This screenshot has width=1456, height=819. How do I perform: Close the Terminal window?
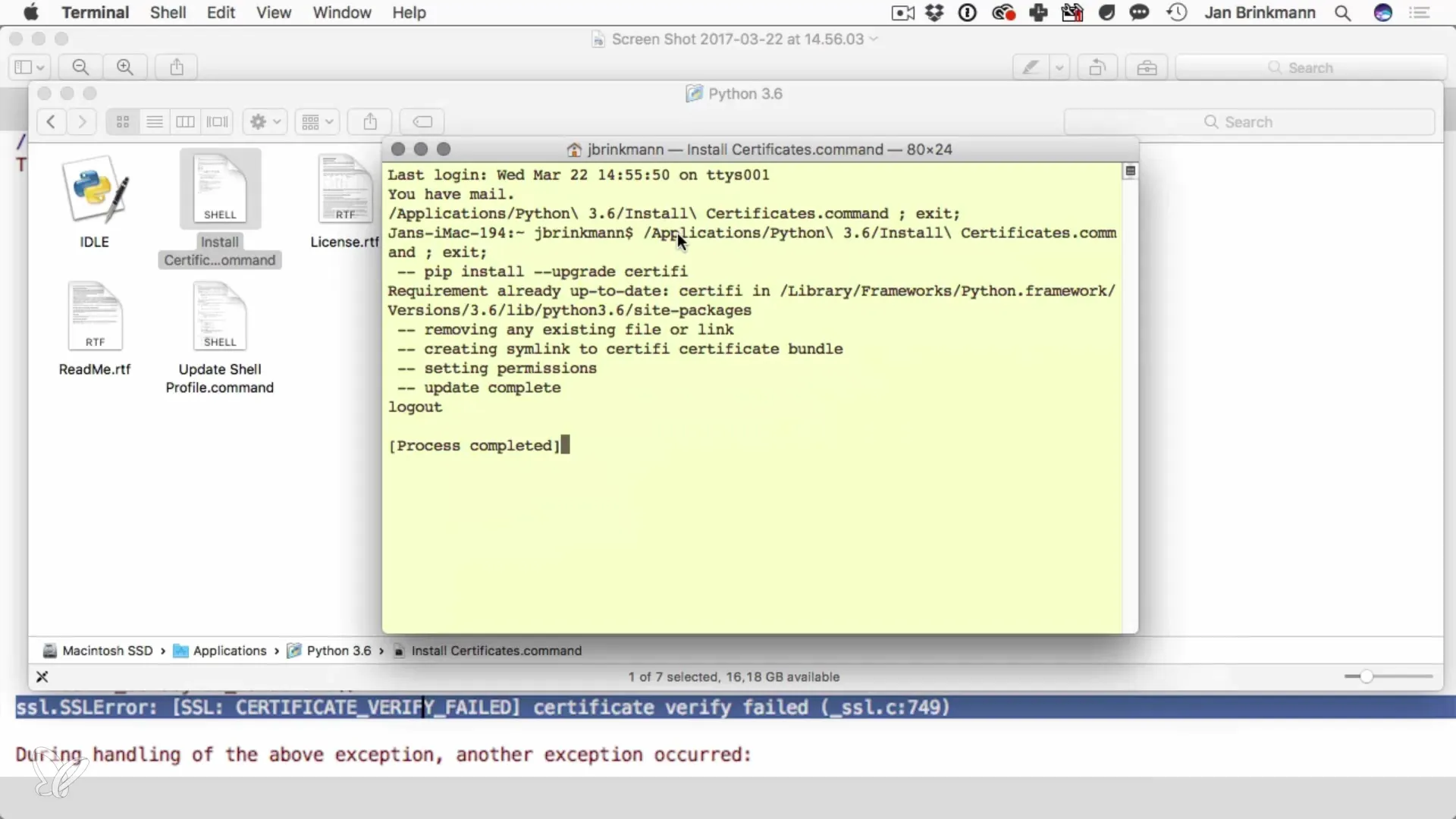pyautogui.click(x=398, y=149)
